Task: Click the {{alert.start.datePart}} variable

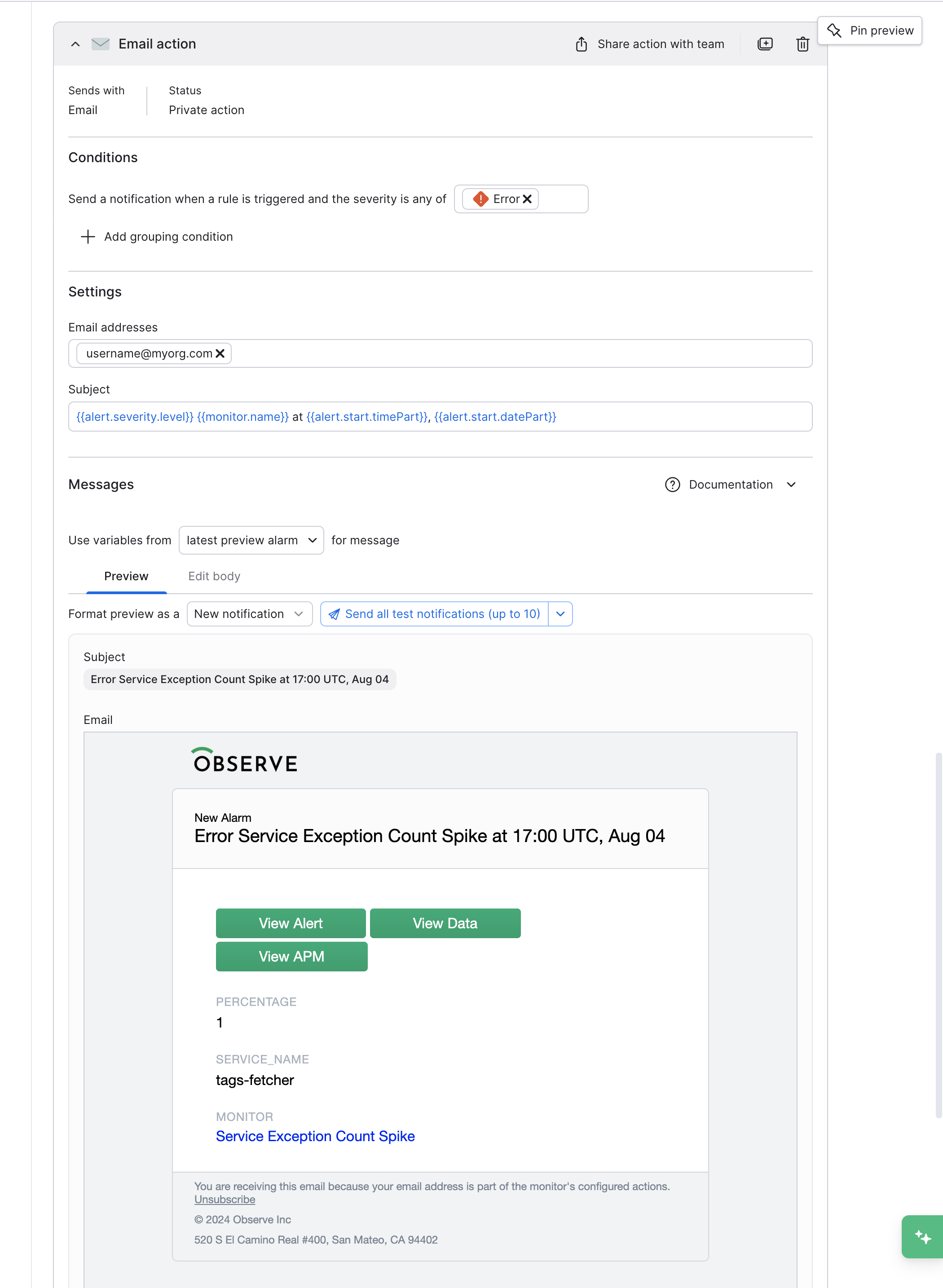Action: [495, 417]
